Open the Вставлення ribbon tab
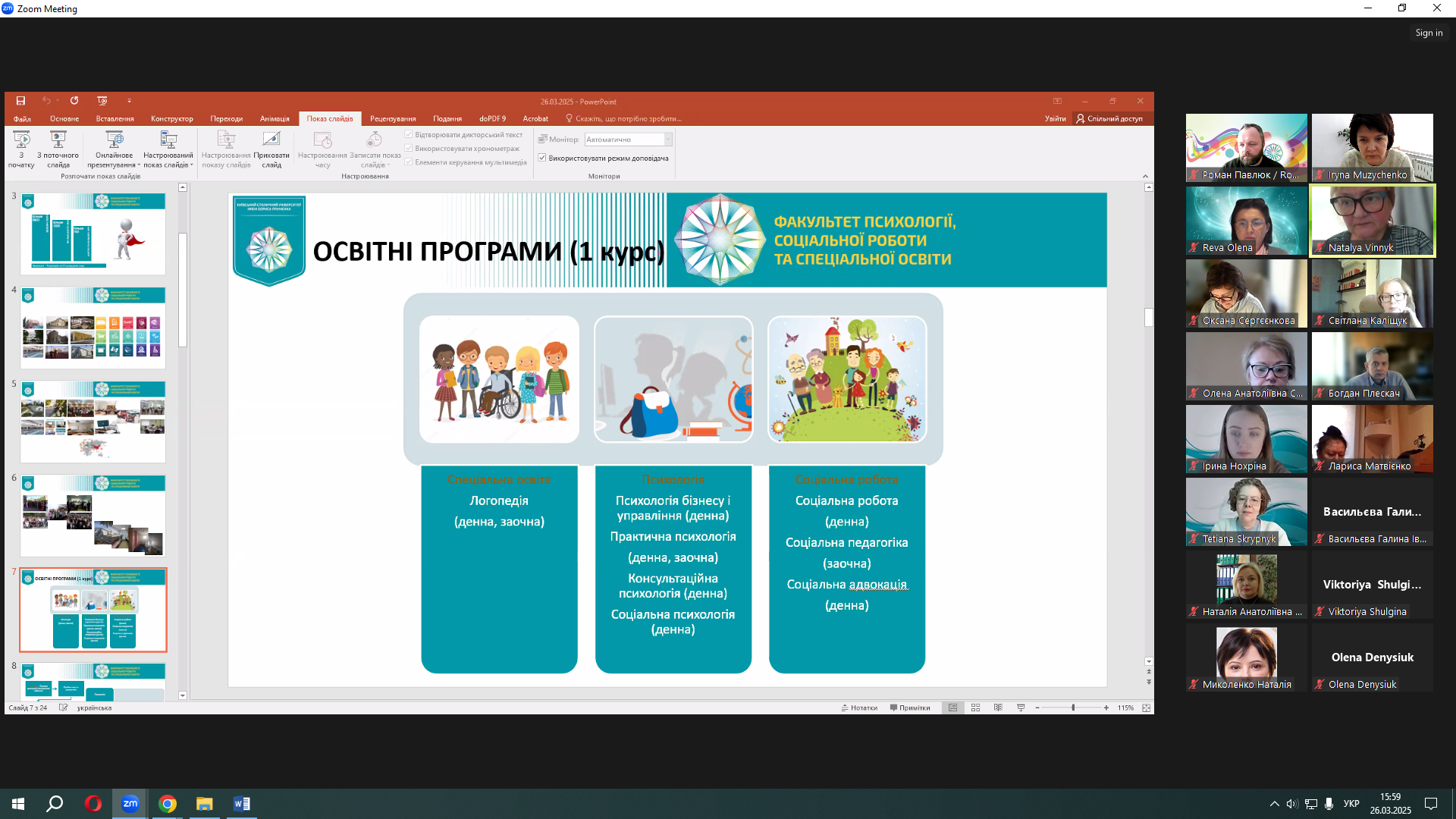Screen dimensions: 1456x819 pyautogui.click(x=115, y=118)
